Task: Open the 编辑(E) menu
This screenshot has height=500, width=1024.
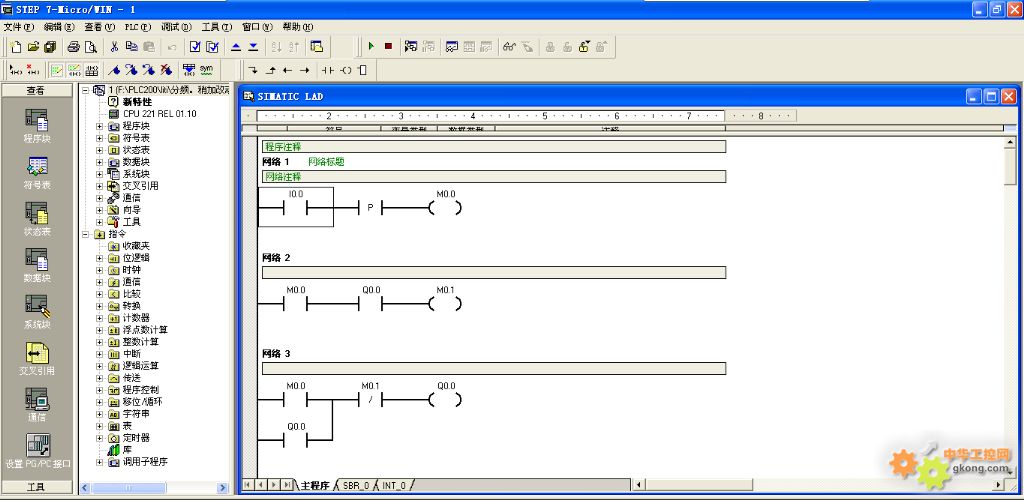Action: point(59,27)
